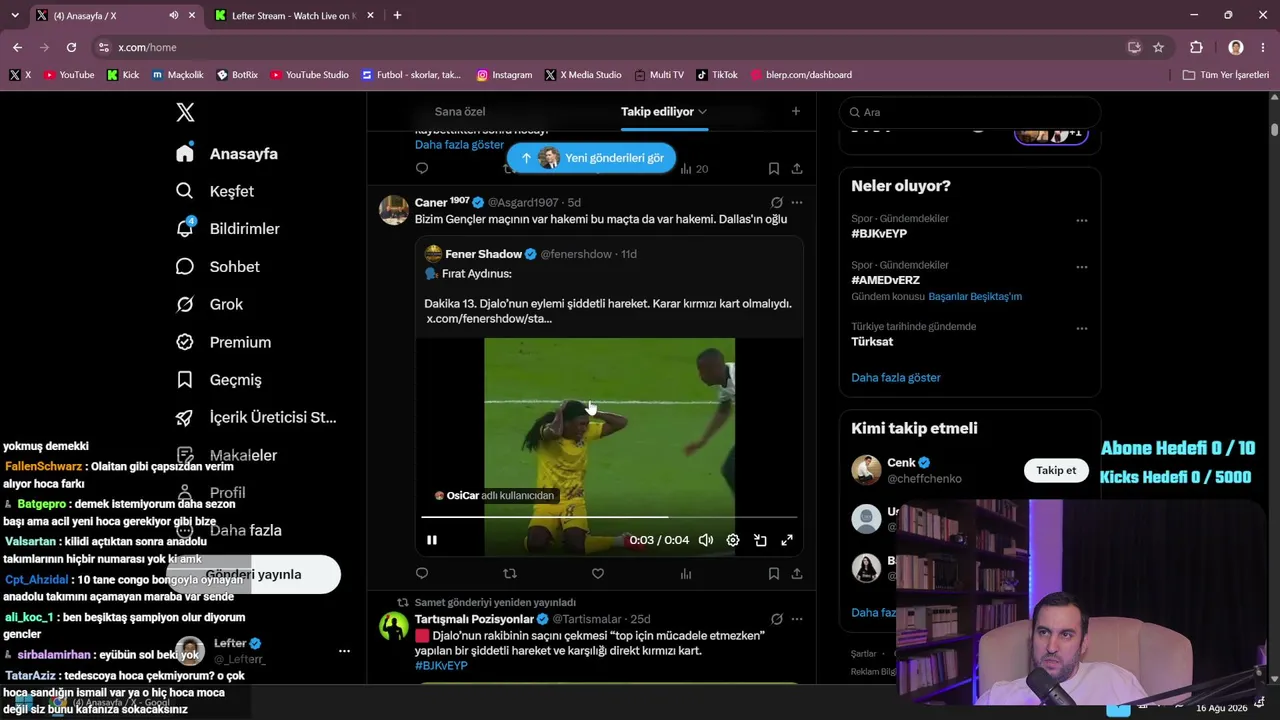The width and height of the screenshot is (1280, 720).
Task: Open more options on Caner's post
Action: (797, 202)
